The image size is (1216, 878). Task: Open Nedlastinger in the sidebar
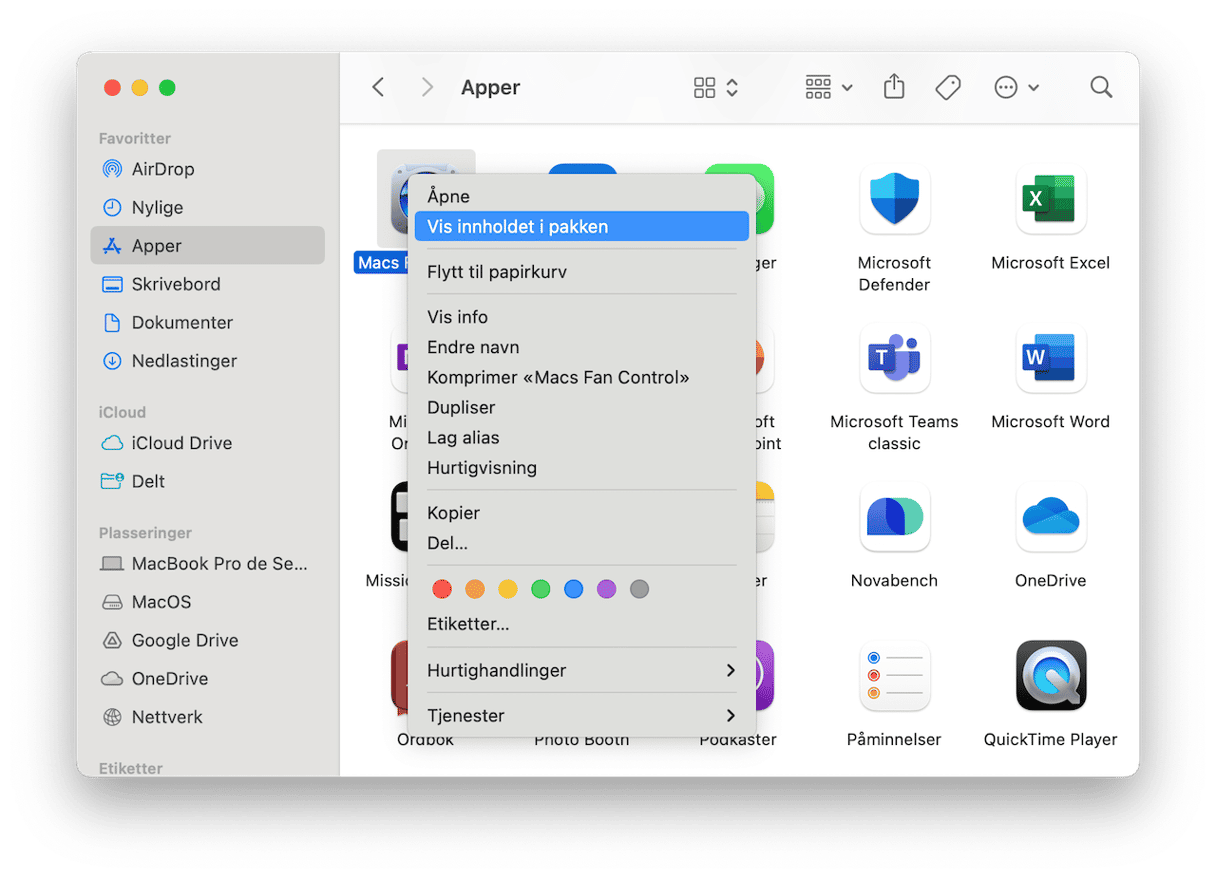(x=207, y=360)
